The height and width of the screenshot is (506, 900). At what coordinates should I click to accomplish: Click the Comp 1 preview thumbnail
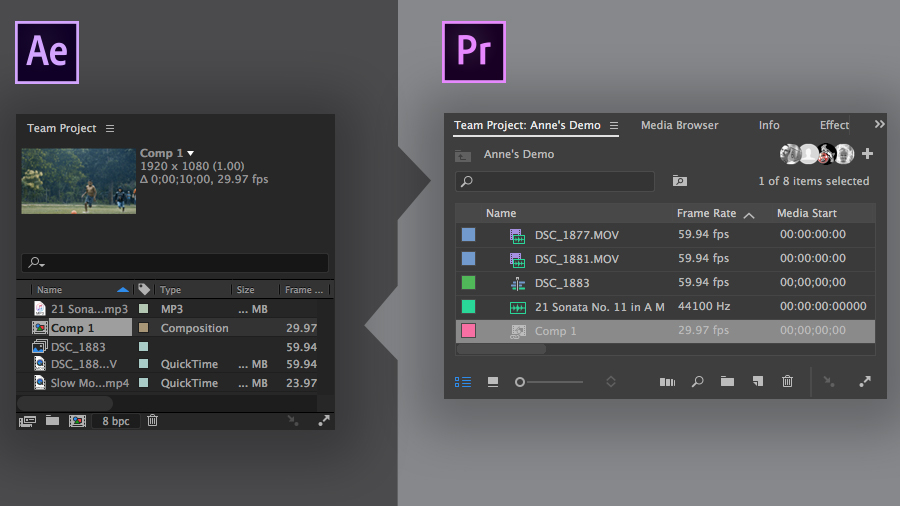point(79,181)
